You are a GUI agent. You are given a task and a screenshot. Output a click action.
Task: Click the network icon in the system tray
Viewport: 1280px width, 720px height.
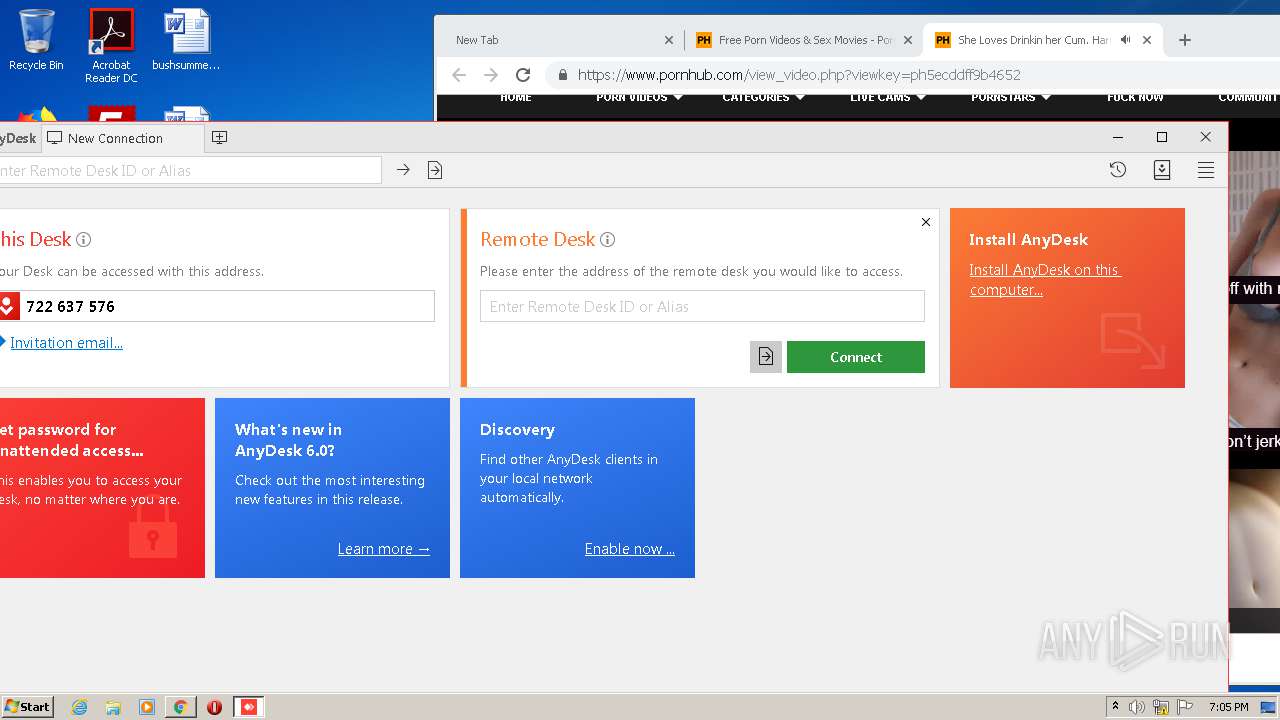1161,707
